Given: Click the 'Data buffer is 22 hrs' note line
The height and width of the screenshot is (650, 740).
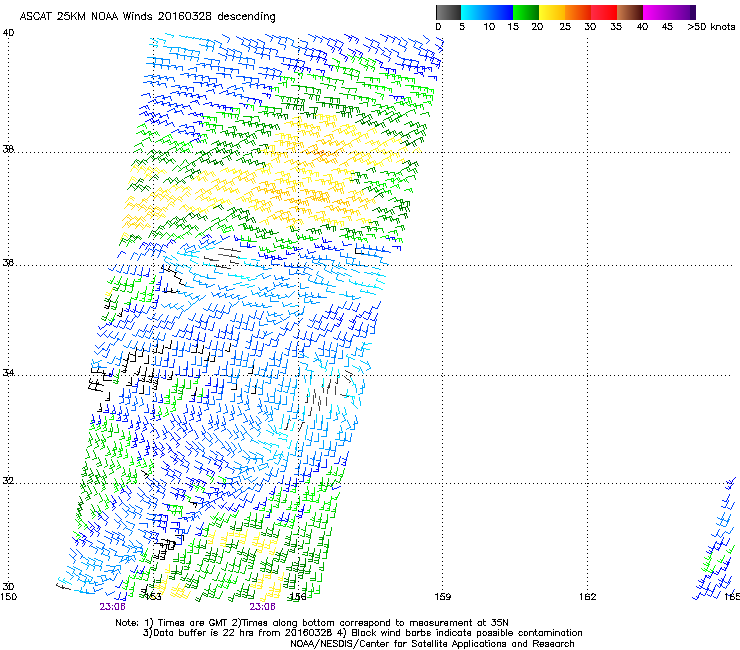Looking at the screenshot, I should tap(362, 633).
